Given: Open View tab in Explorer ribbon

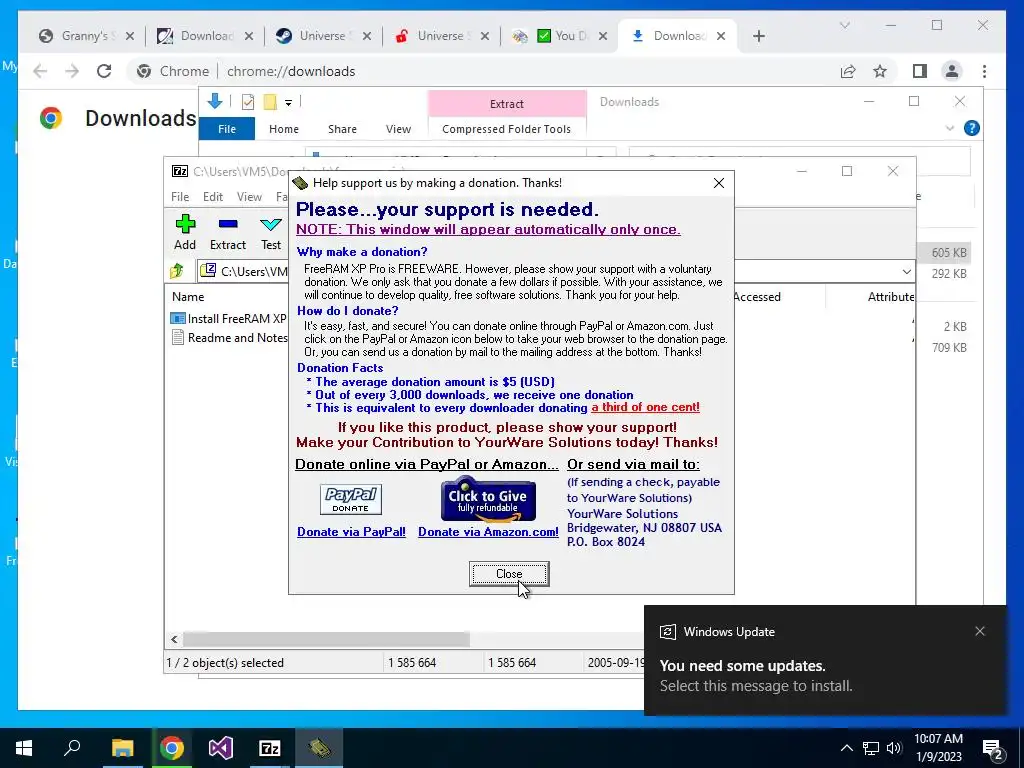Looking at the screenshot, I should click(398, 129).
